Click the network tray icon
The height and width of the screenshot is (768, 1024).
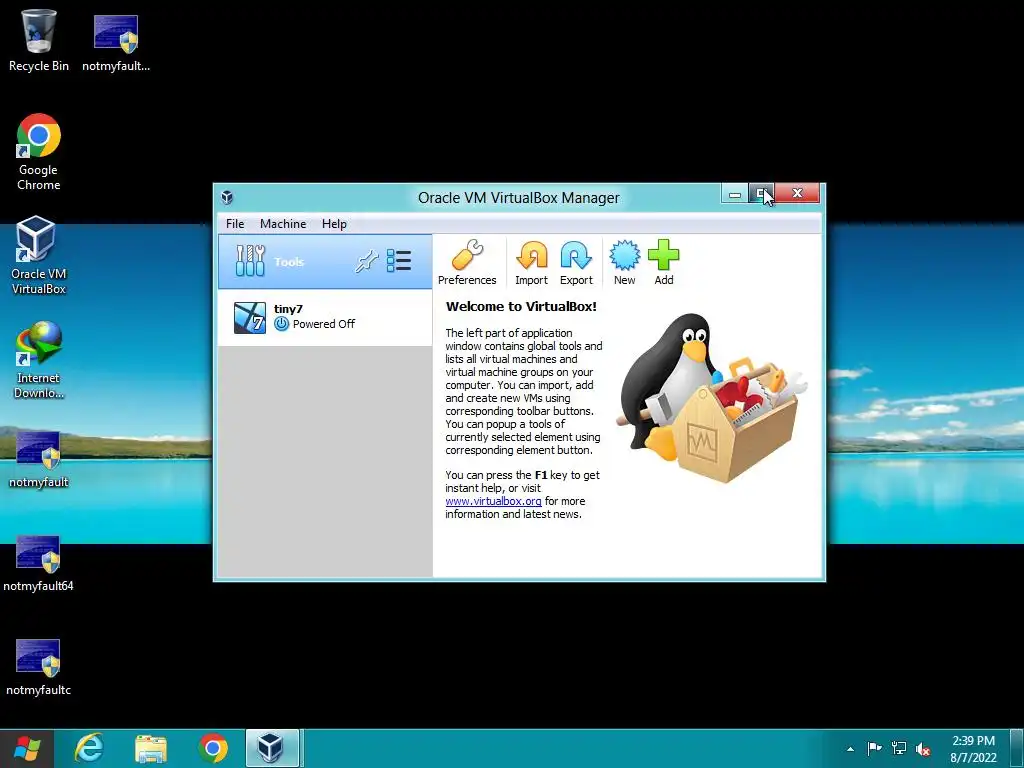tap(899, 748)
